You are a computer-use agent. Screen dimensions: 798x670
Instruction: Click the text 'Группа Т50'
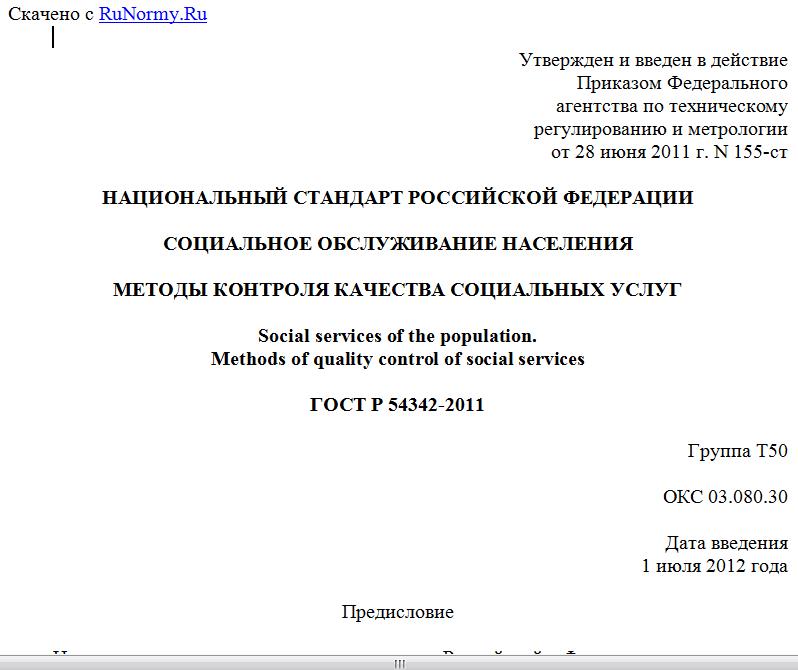(737, 451)
